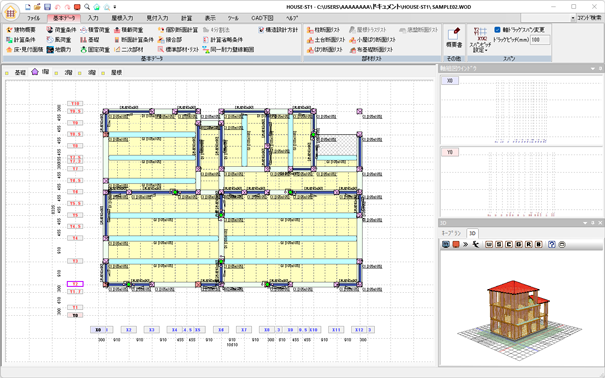Open 荷重条件 load conditions

(61, 30)
